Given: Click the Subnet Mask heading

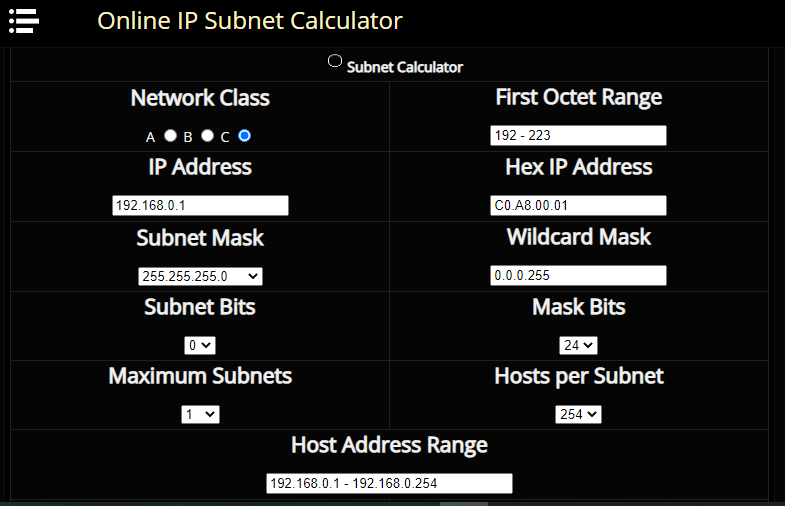Looking at the screenshot, I should (200, 238).
